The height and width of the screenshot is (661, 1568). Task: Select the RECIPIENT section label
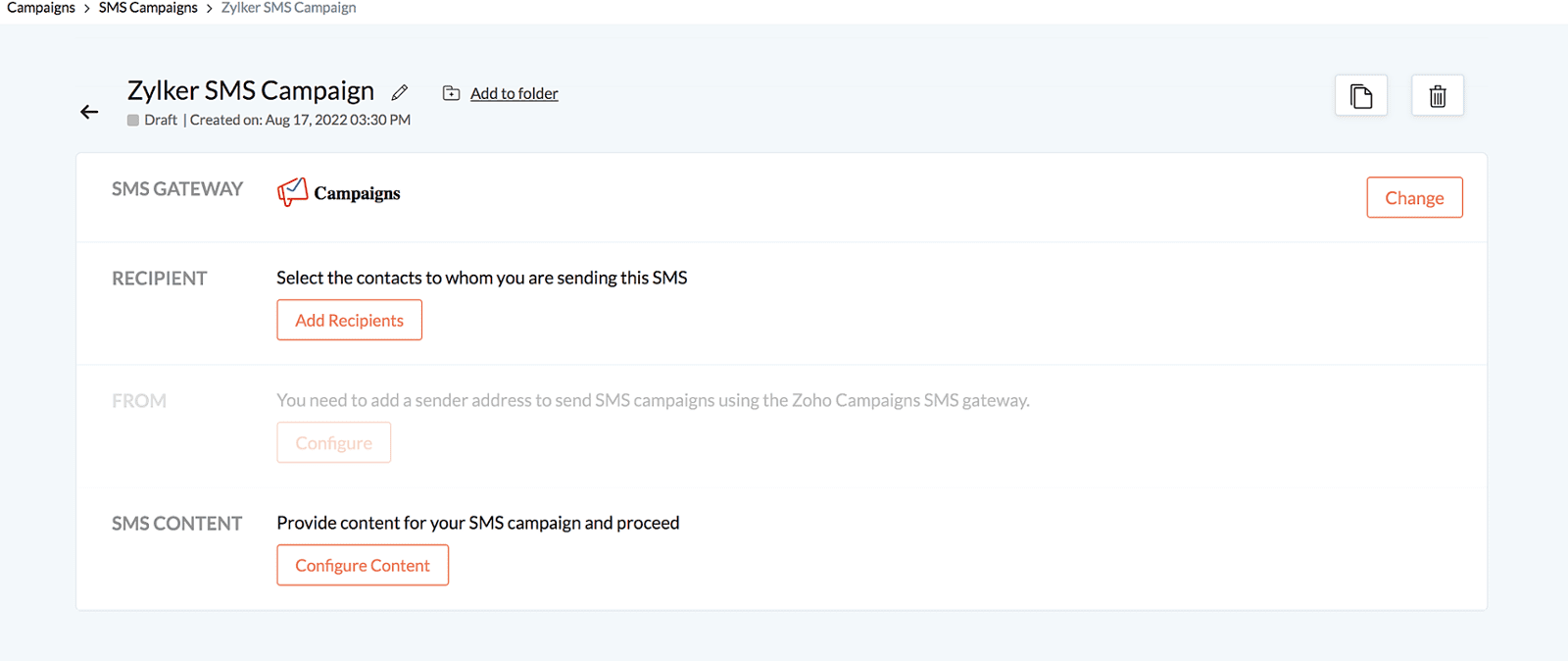click(160, 279)
